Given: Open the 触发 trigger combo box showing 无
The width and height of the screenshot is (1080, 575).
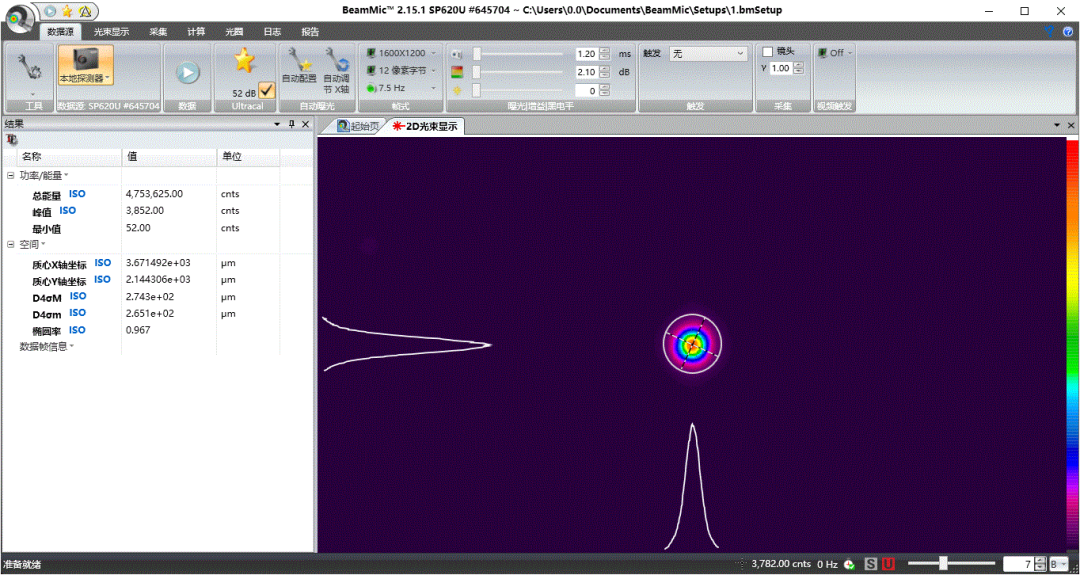Looking at the screenshot, I should tap(709, 54).
